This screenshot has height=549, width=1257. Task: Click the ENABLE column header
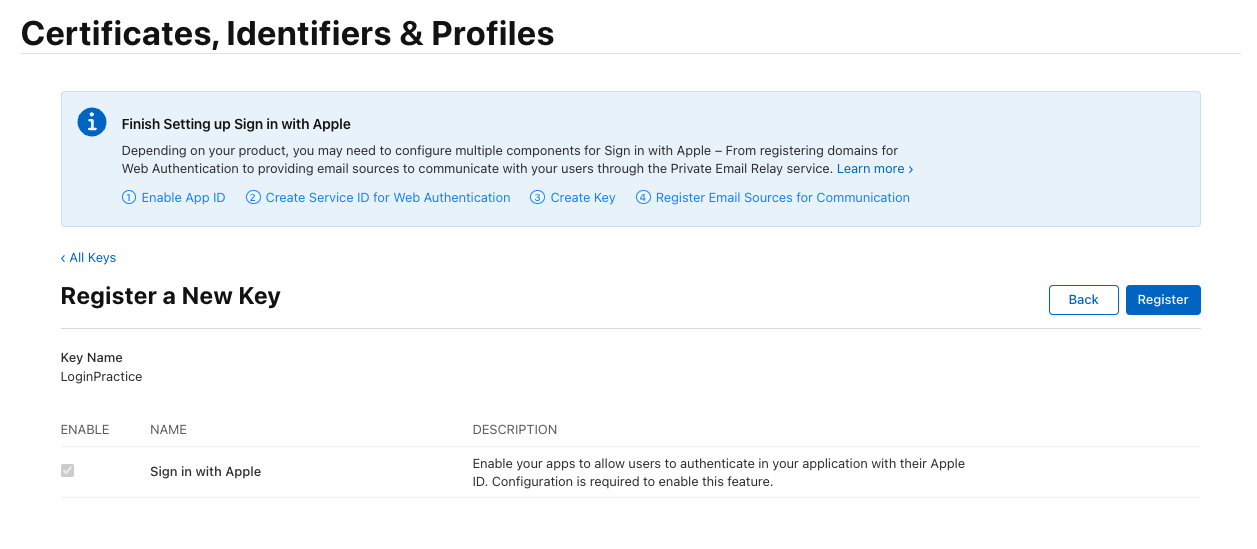click(x=85, y=430)
